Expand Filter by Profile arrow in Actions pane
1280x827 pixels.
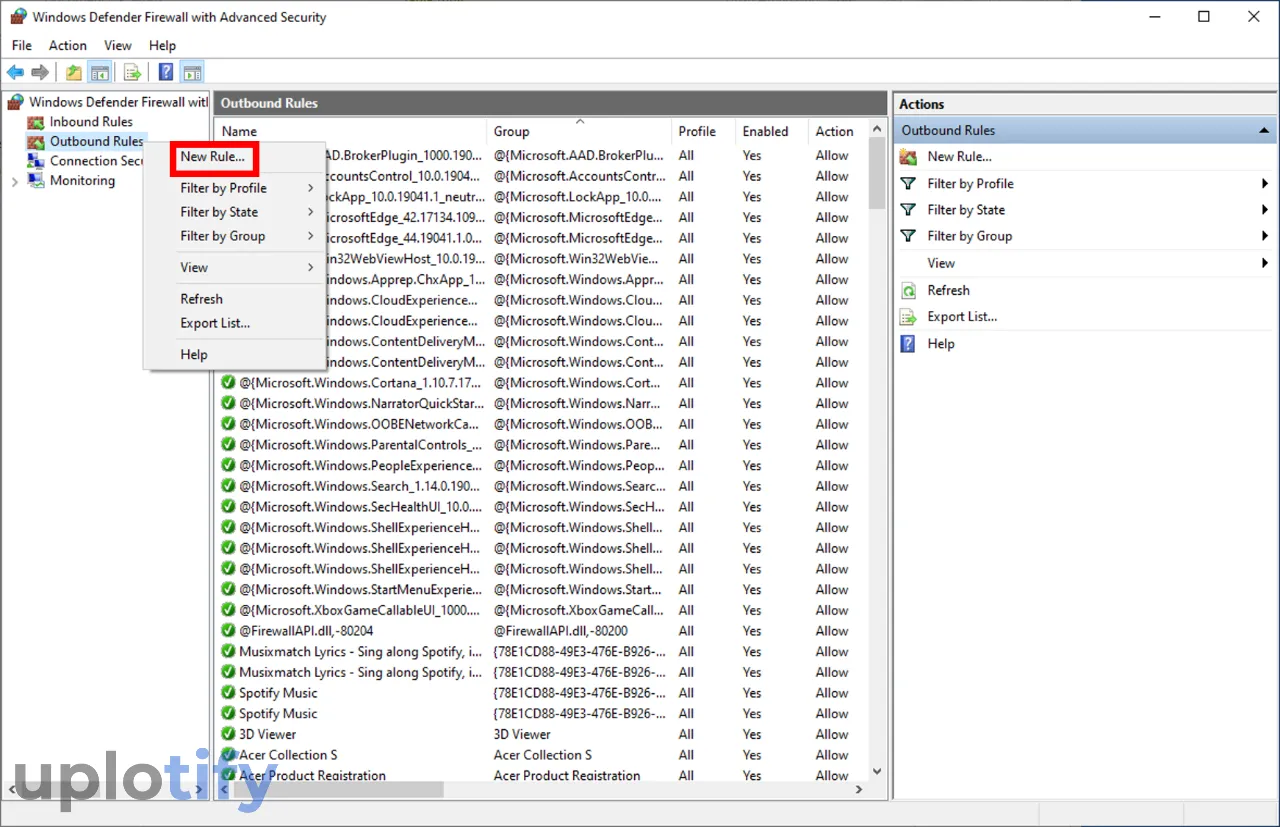point(1265,184)
